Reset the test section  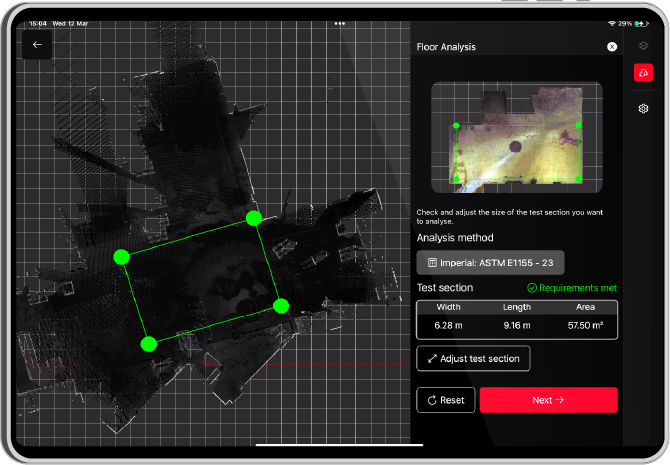click(x=446, y=400)
